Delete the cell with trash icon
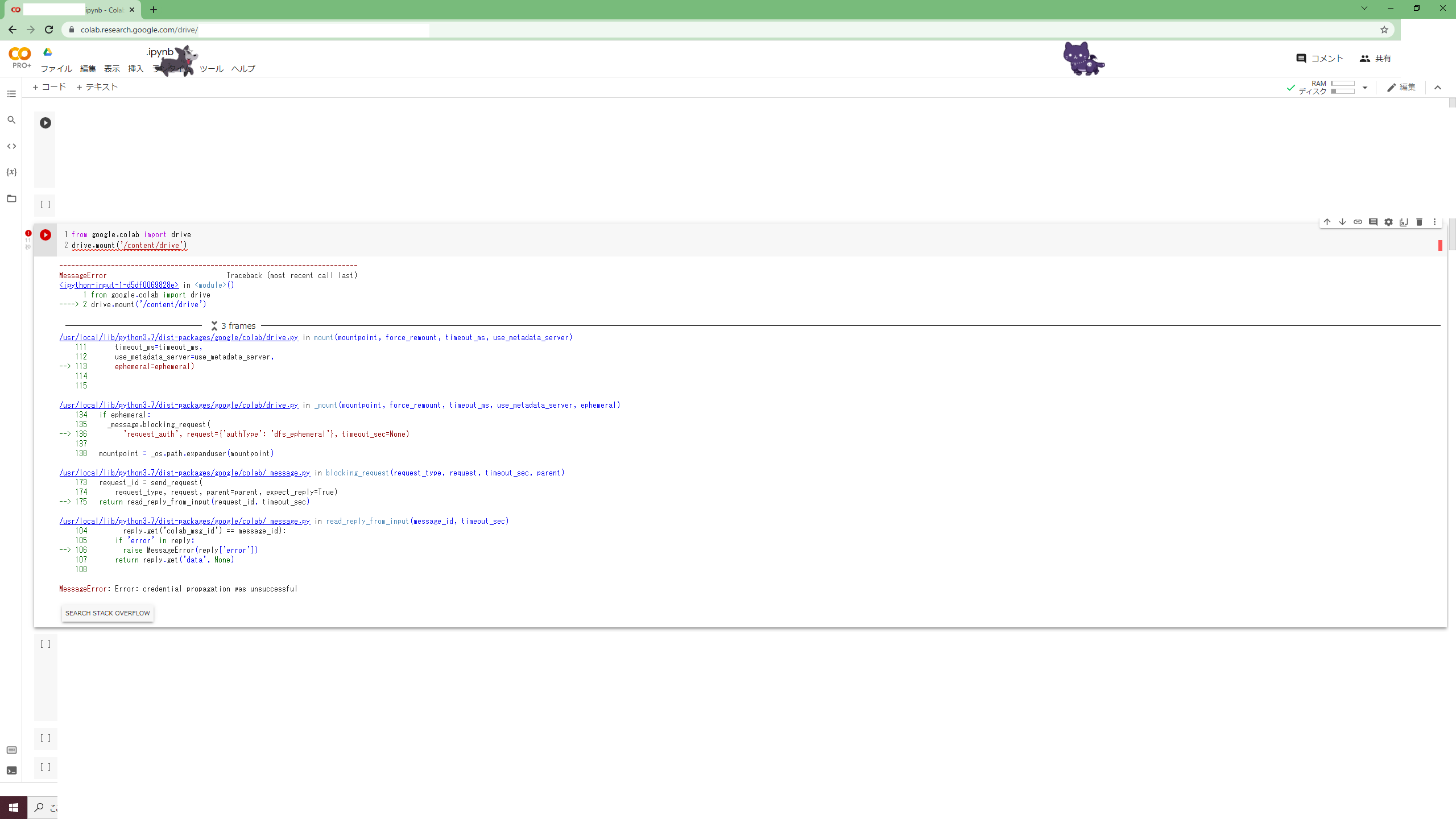Image resolution: width=1456 pixels, height=819 pixels. (x=1419, y=222)
